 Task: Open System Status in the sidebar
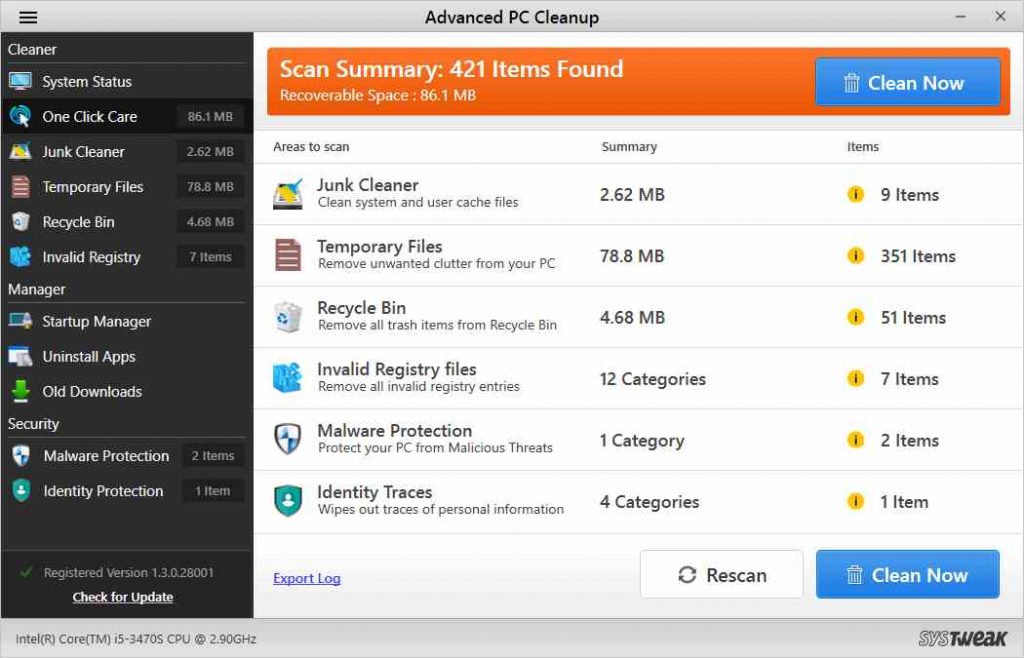[x=127, y=82]
